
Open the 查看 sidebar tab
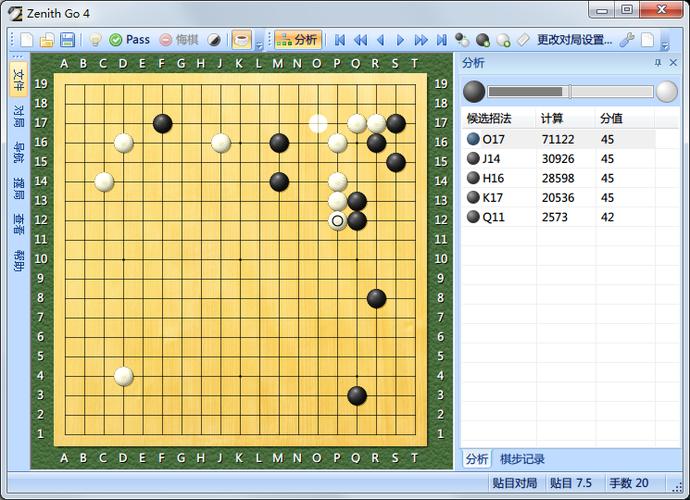pyautogui.click(x=19, y=224)
